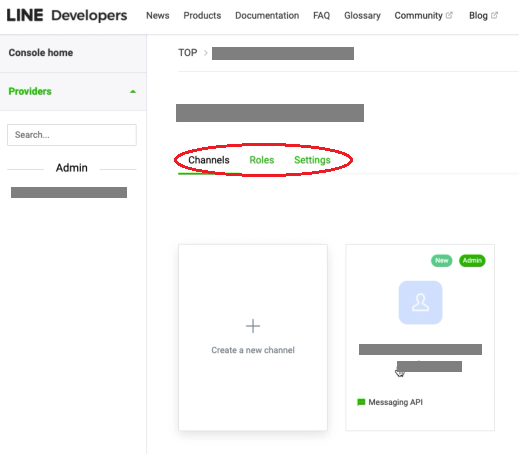The image size is (519, 454).
Task: Open the Products menu item
Action: pos(202,16)
